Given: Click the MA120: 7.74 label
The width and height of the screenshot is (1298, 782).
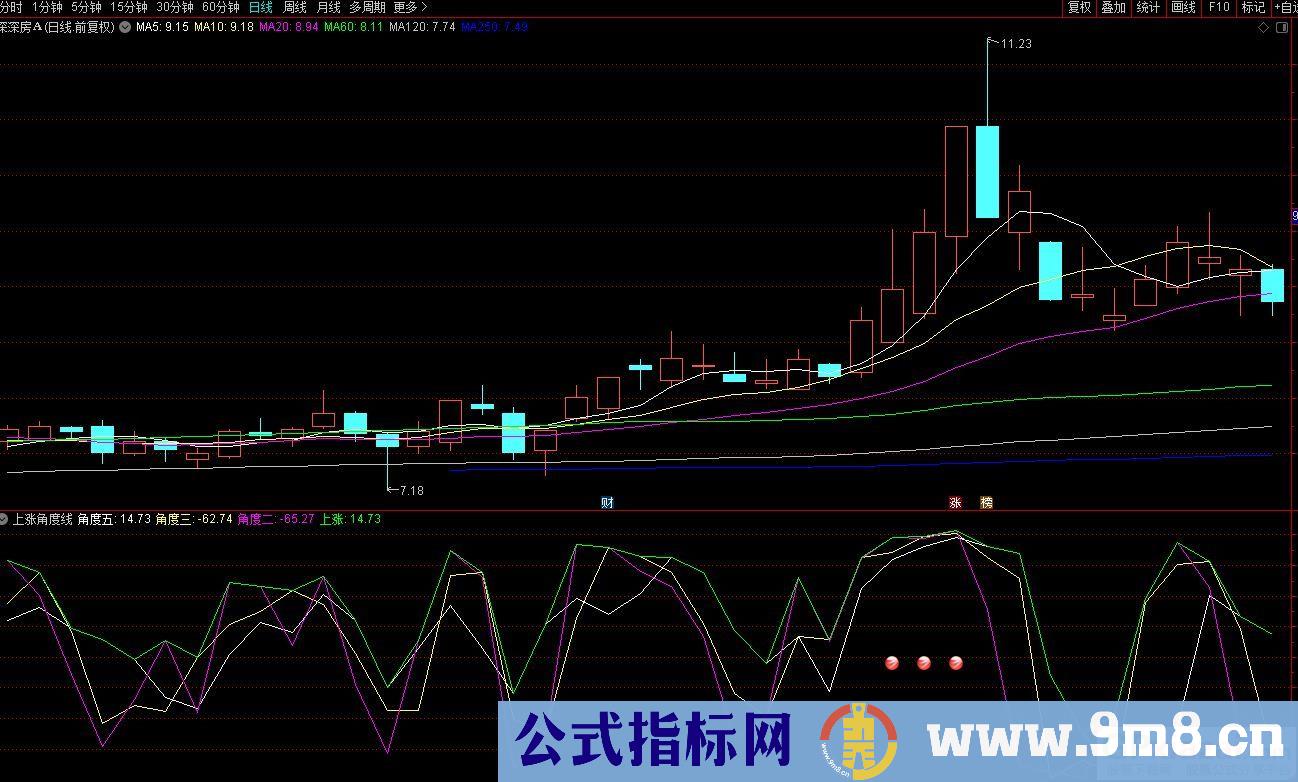Looking at the screenshot, I should [x=422, y=27].
